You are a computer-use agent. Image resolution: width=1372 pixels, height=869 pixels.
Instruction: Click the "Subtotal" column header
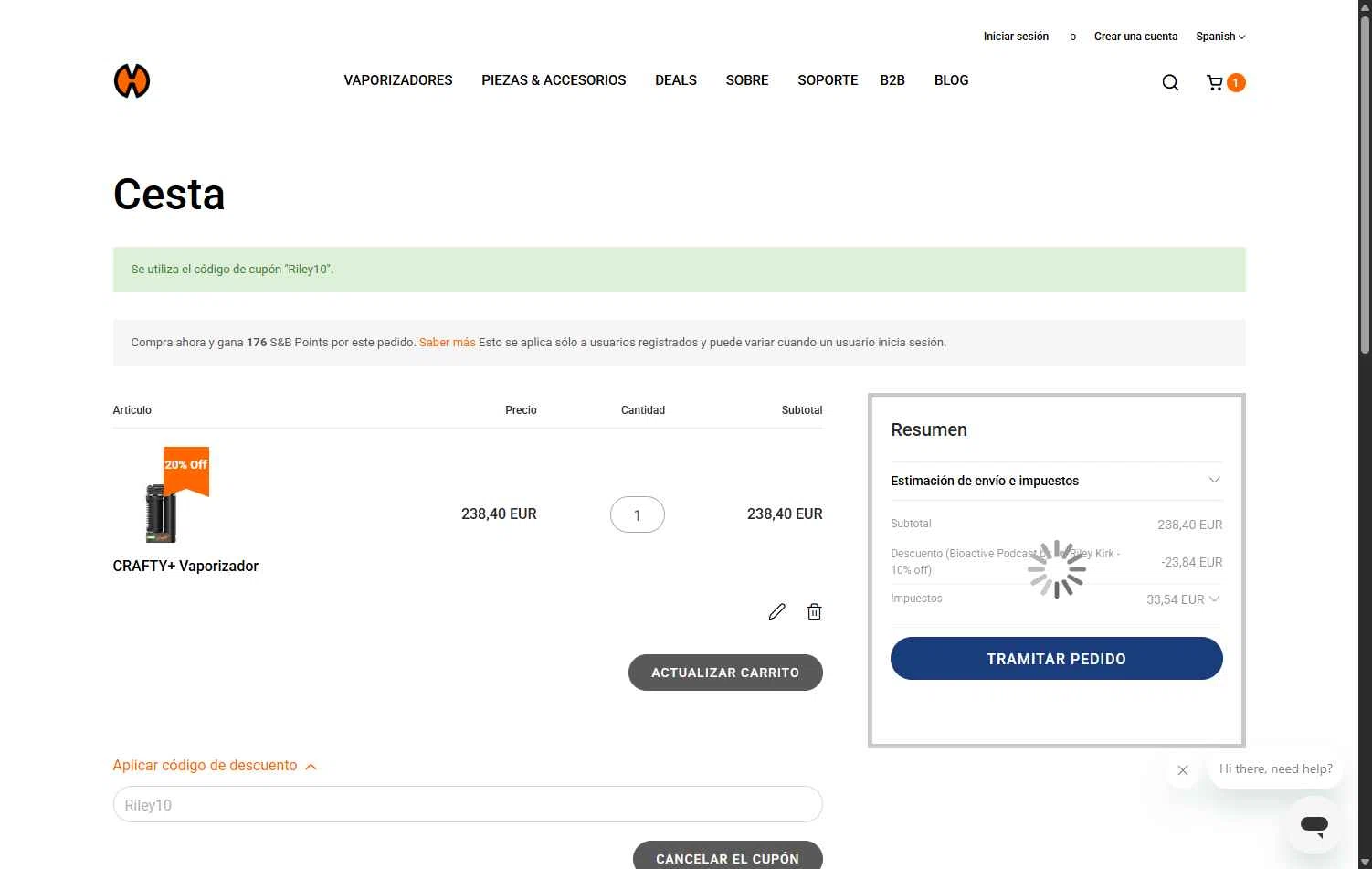(x=802, y=410)
